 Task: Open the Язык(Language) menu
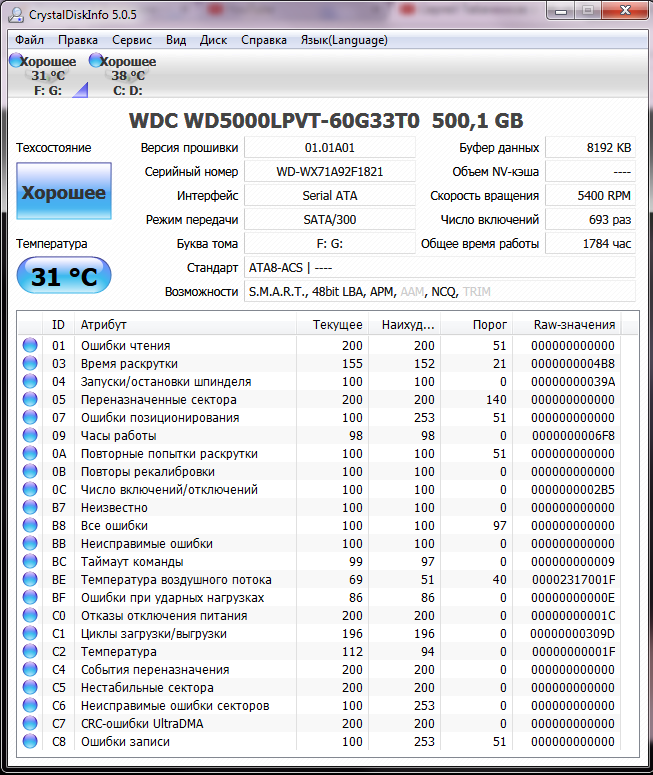[344, 40]
